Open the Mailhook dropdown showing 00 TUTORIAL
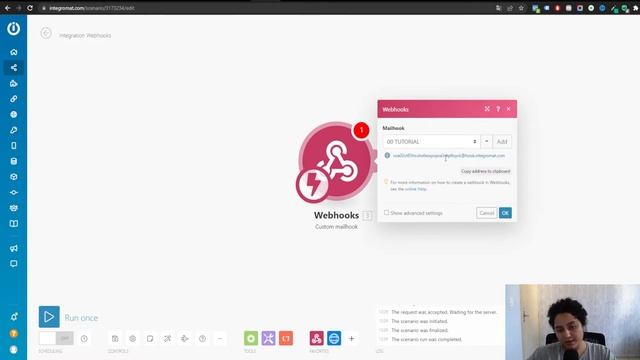 pyautogui.click(x=431, y=142)
